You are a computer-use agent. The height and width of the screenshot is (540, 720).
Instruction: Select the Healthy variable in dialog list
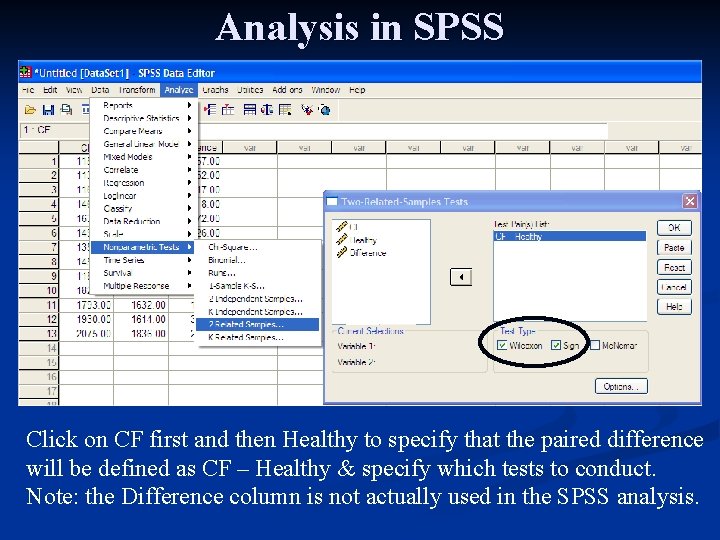tap(357, 240)
